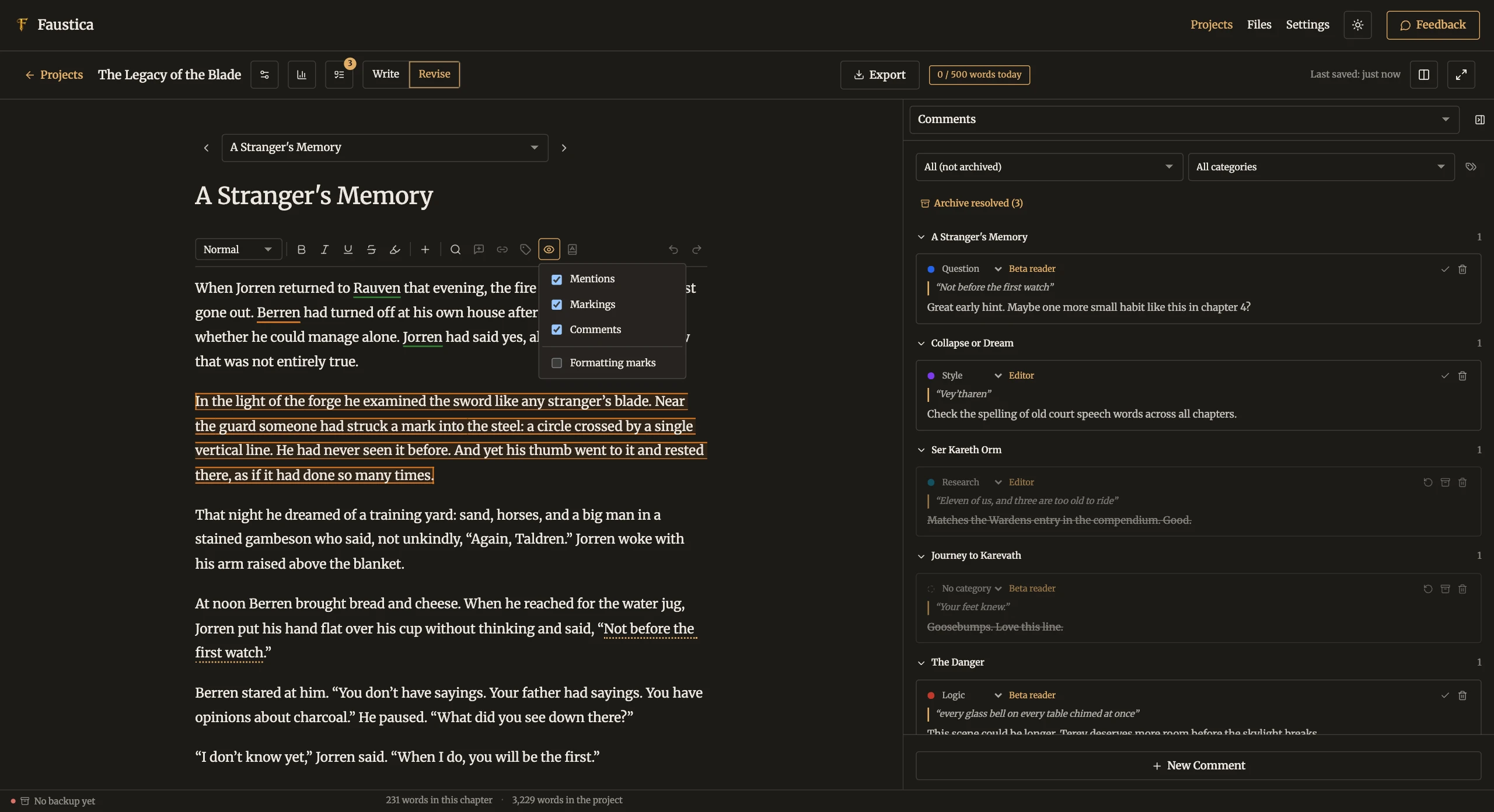Open Files in top navigation
The image size is (1494, 812).
[1259, 25]
